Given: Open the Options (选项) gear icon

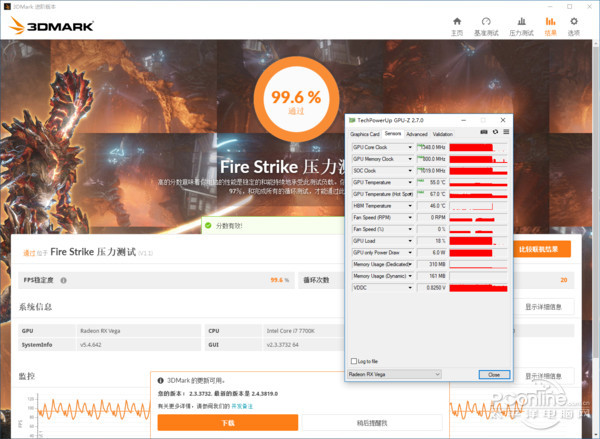Looking at the screenshot, I should 573,21.
